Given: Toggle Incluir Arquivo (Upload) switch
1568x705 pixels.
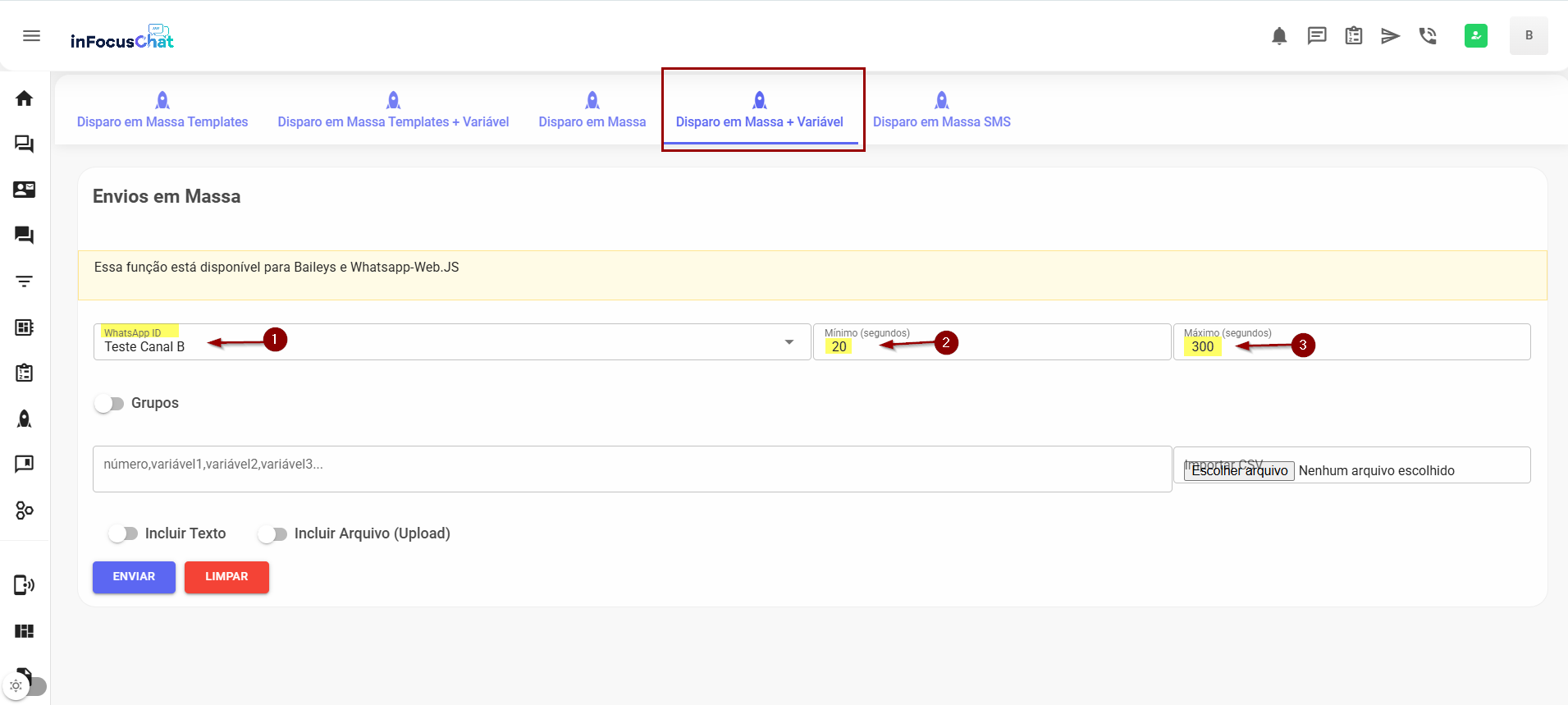Looking at the screenshot, I should coord(272,533).
